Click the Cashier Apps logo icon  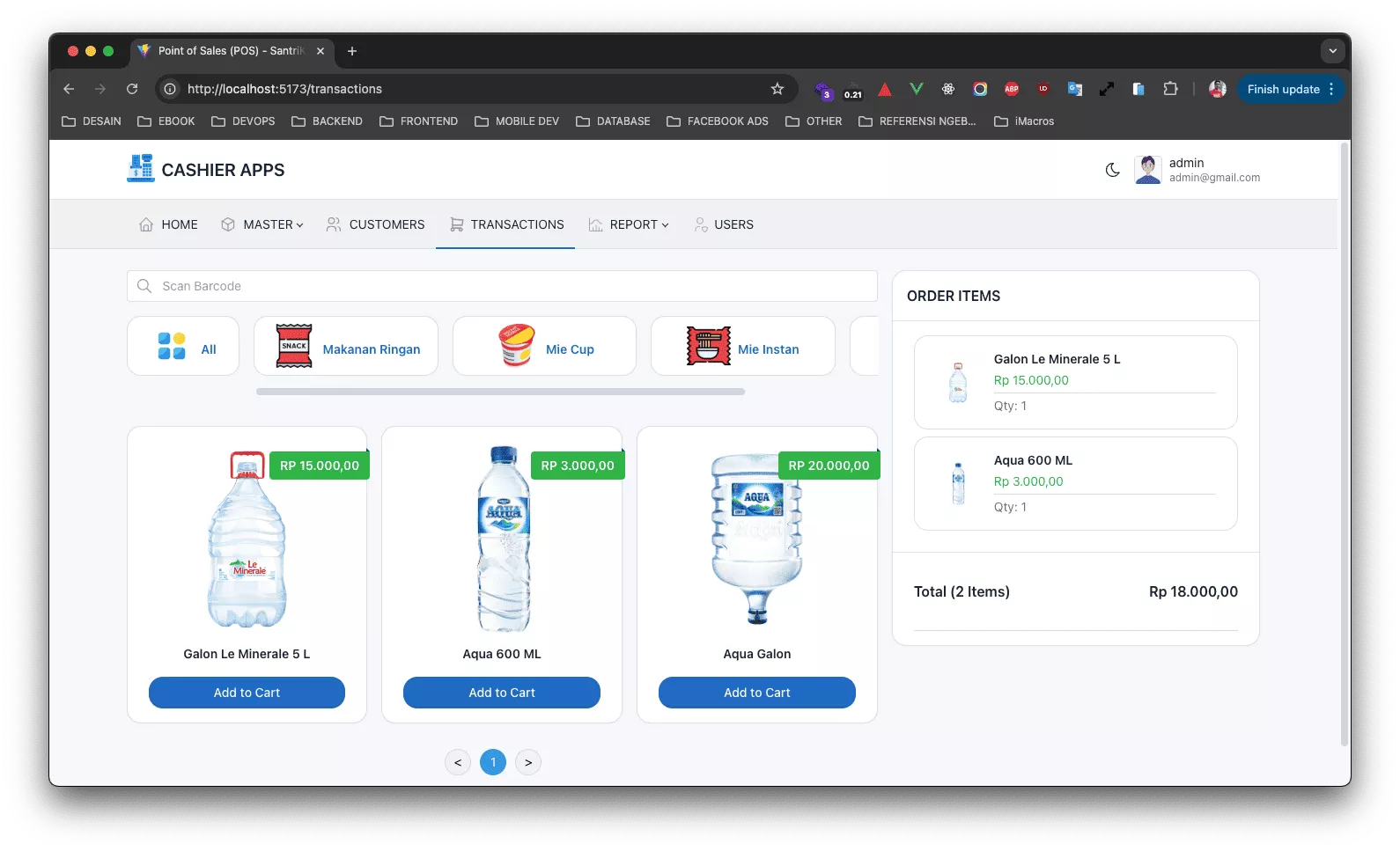click(x=140, y=169)
